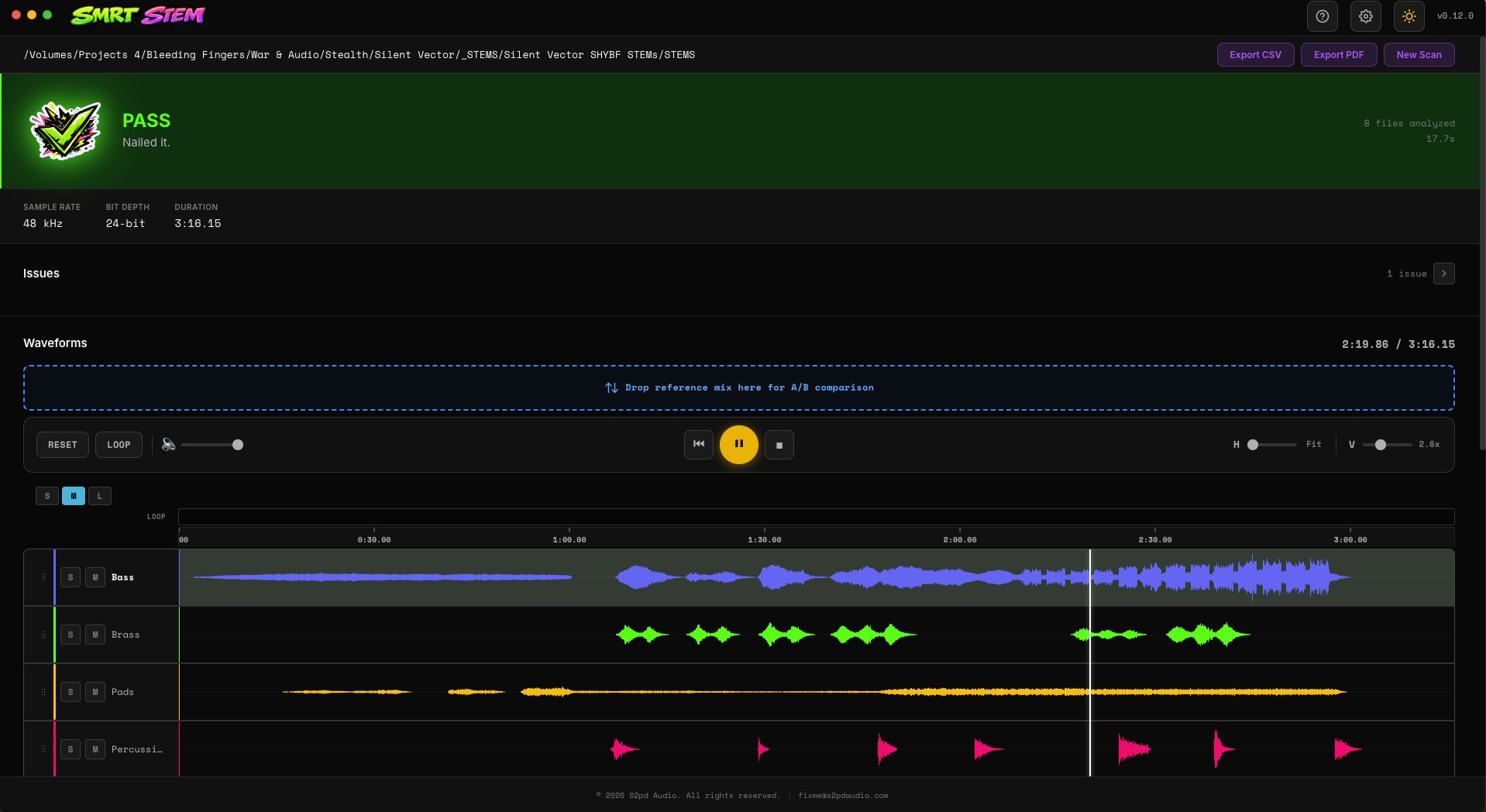
Task: Click the SMRT STEM logo
Action: pos(137,15)
